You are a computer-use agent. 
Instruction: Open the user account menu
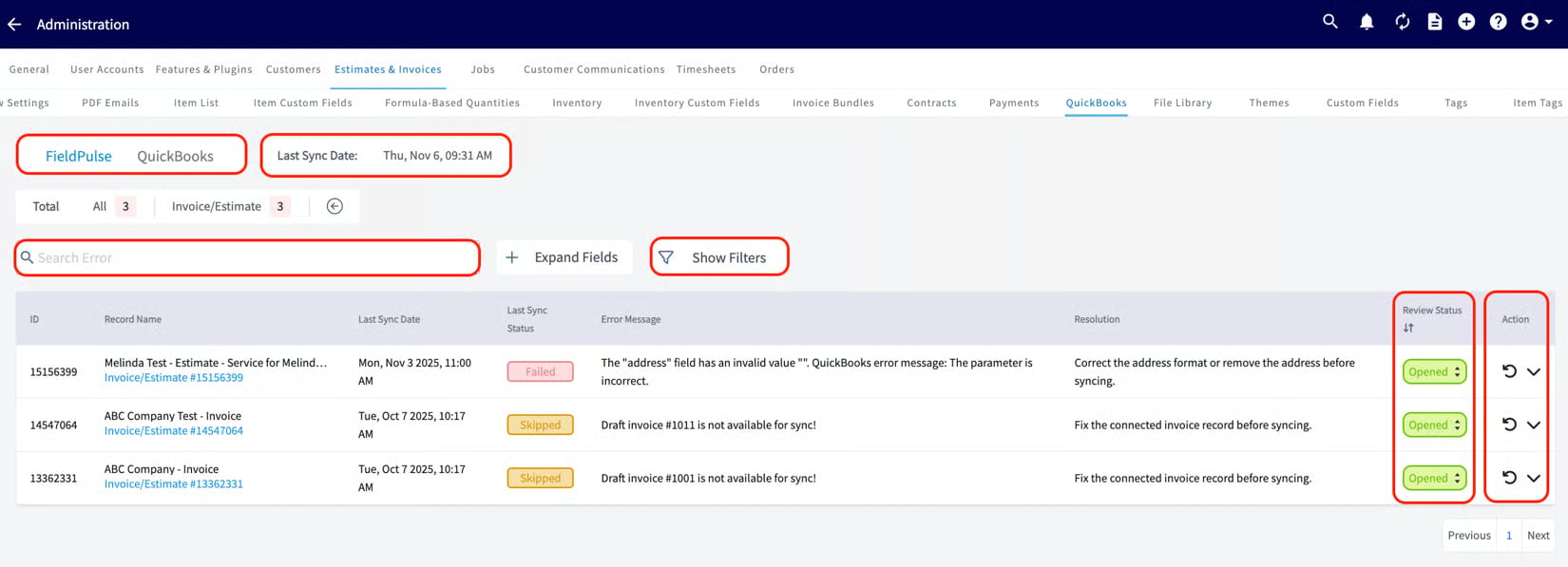[x=1536, y=22]
